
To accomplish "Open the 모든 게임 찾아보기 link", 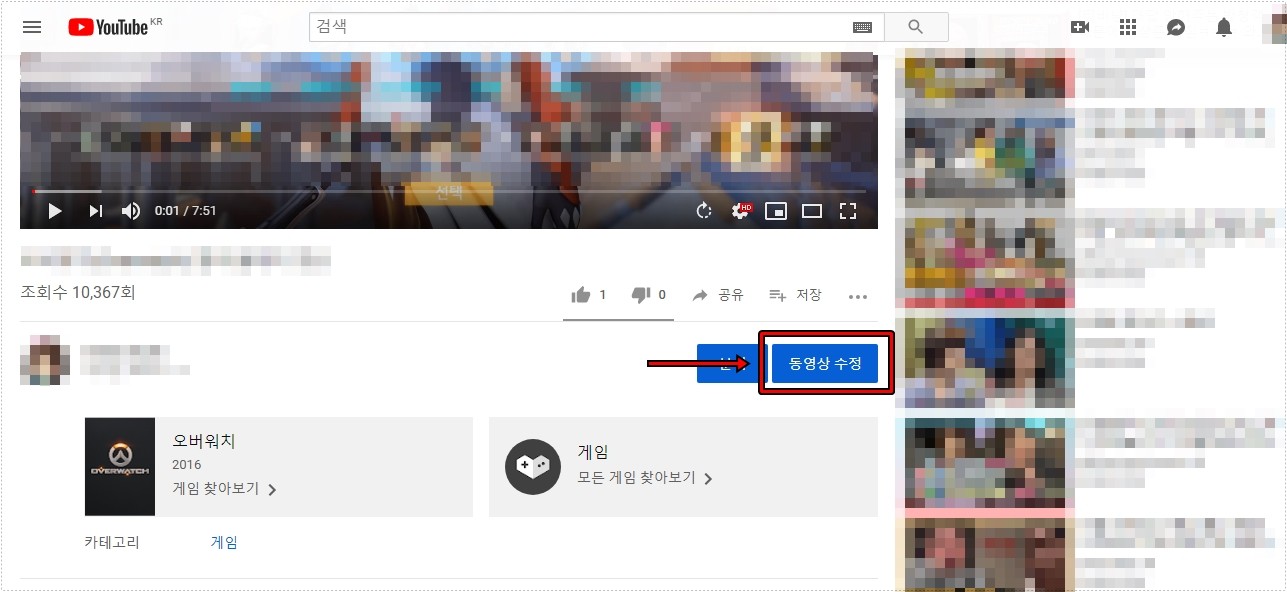I will 646,478.
